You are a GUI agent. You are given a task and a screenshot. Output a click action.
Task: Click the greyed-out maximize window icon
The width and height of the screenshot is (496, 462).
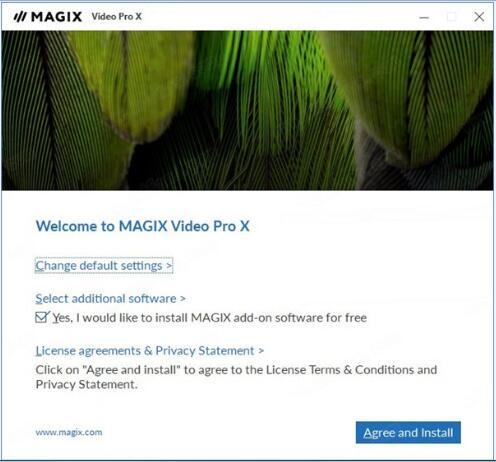click(x=452, y=17)
